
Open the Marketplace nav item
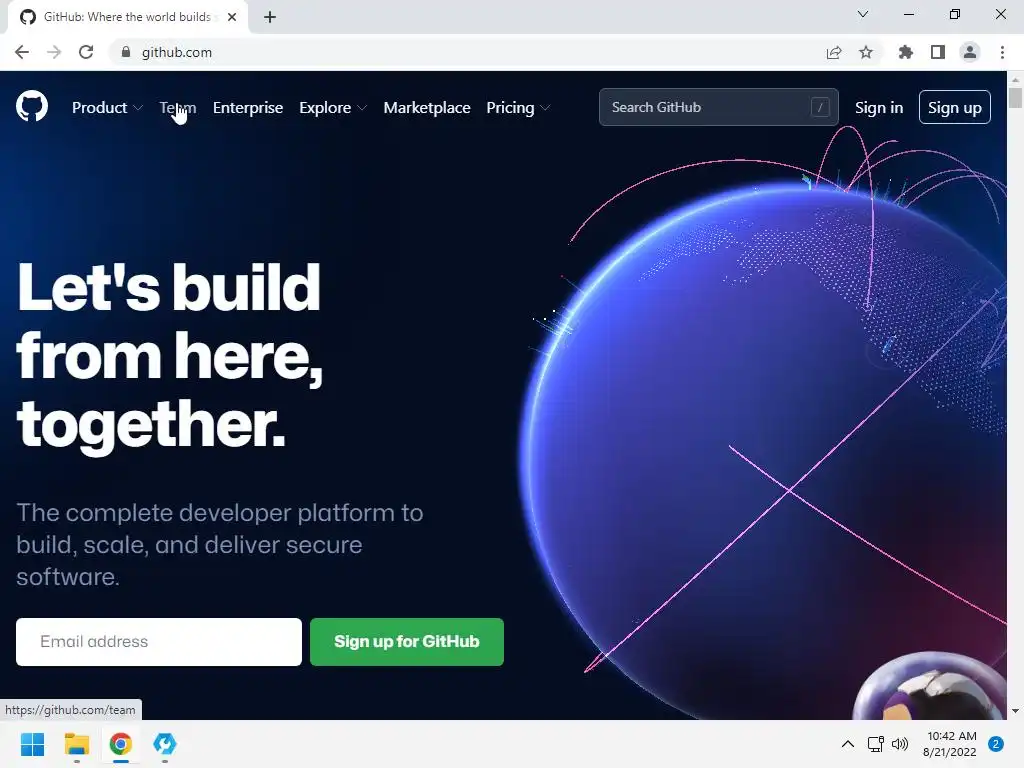click(x=426, y=108)
